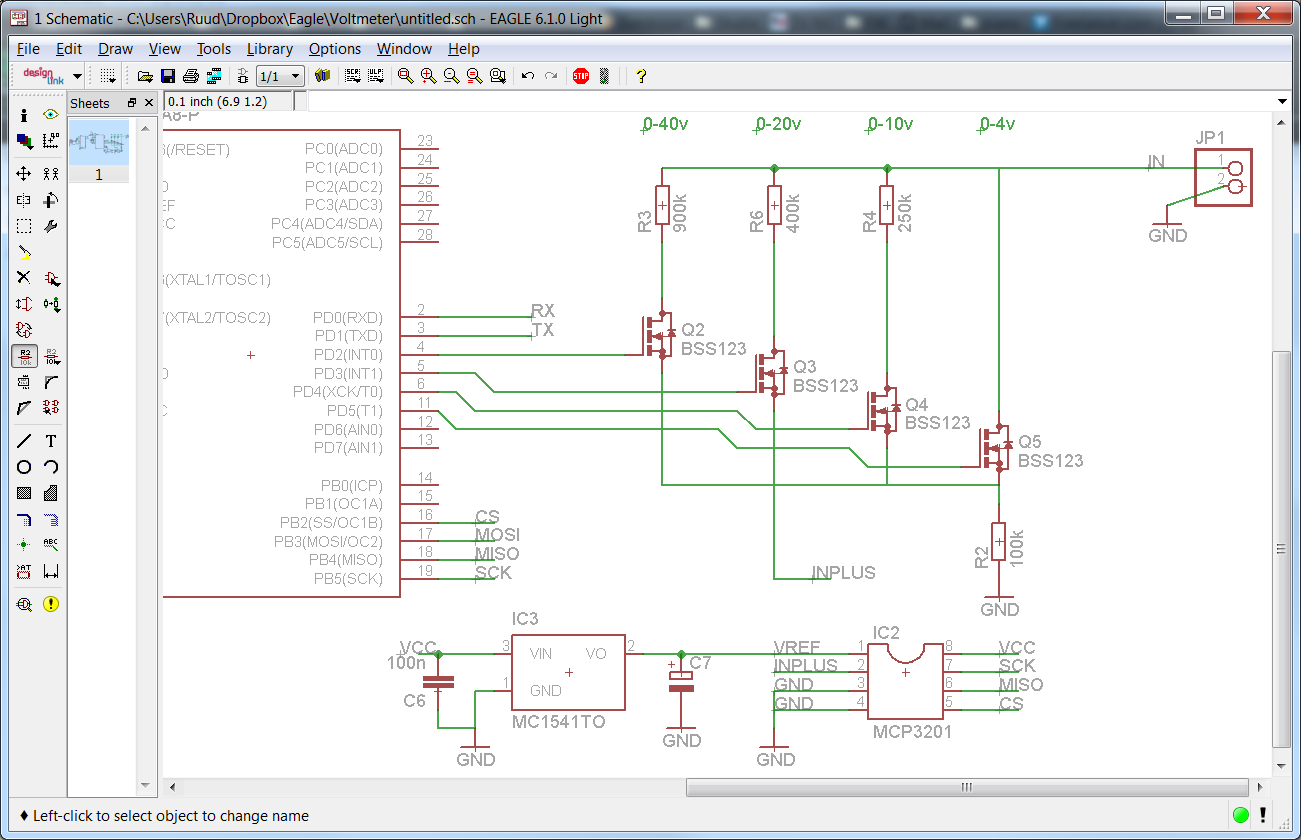This screenshot has width=1301, height=840.
Task: Select the Mirror tool
Action: (23, 199)
